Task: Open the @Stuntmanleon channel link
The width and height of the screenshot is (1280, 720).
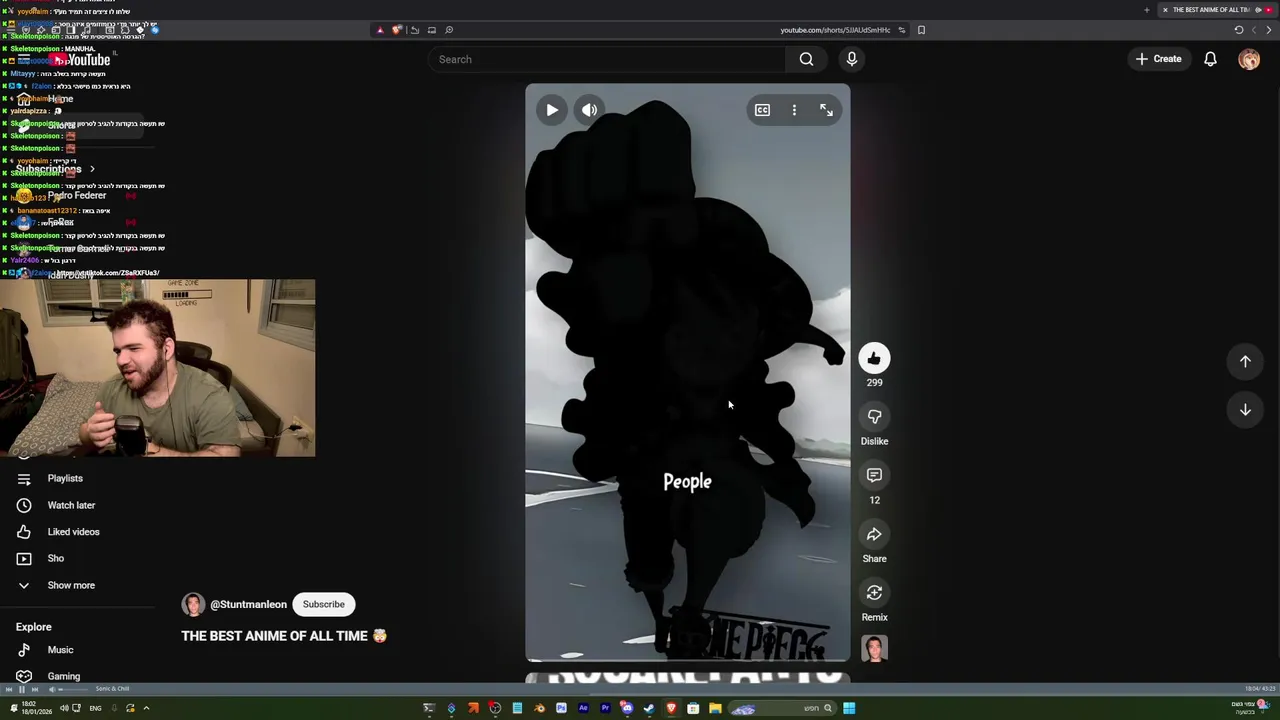Action: coord(248,604)
